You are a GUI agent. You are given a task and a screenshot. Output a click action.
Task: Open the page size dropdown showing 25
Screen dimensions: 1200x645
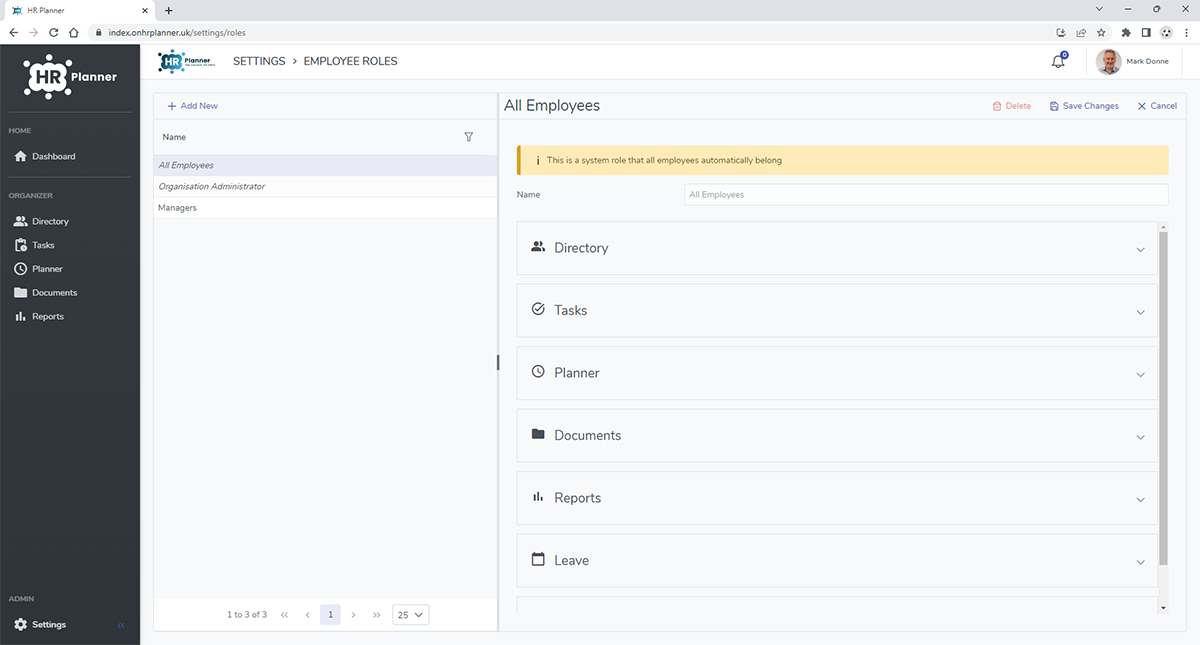pos(411,615)
